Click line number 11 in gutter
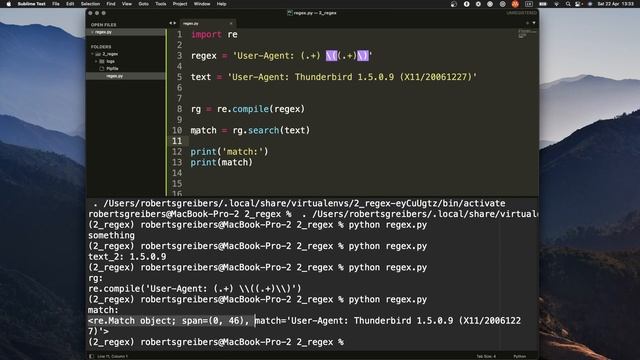 pos(177,141)
